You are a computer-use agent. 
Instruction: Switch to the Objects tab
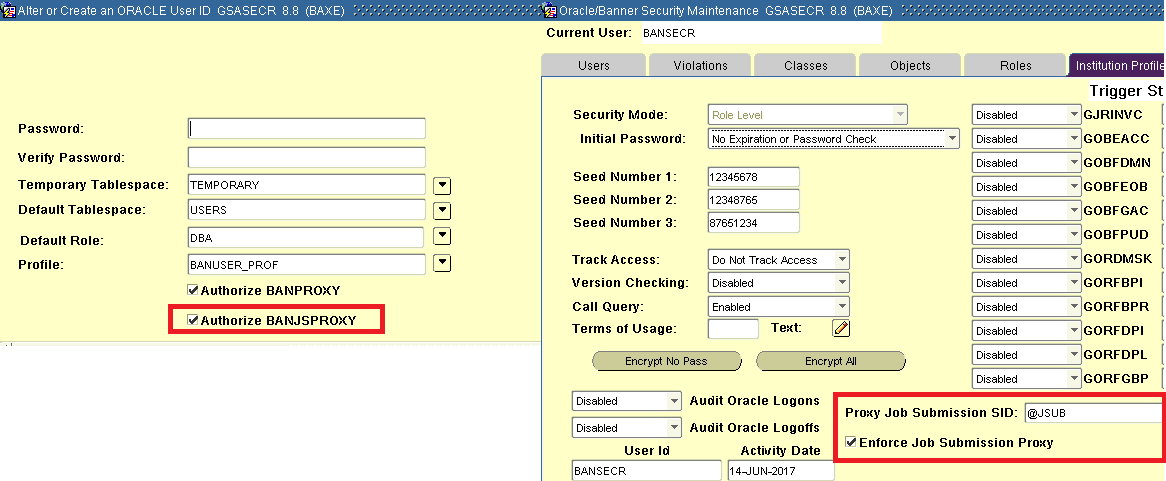[910, 65]
